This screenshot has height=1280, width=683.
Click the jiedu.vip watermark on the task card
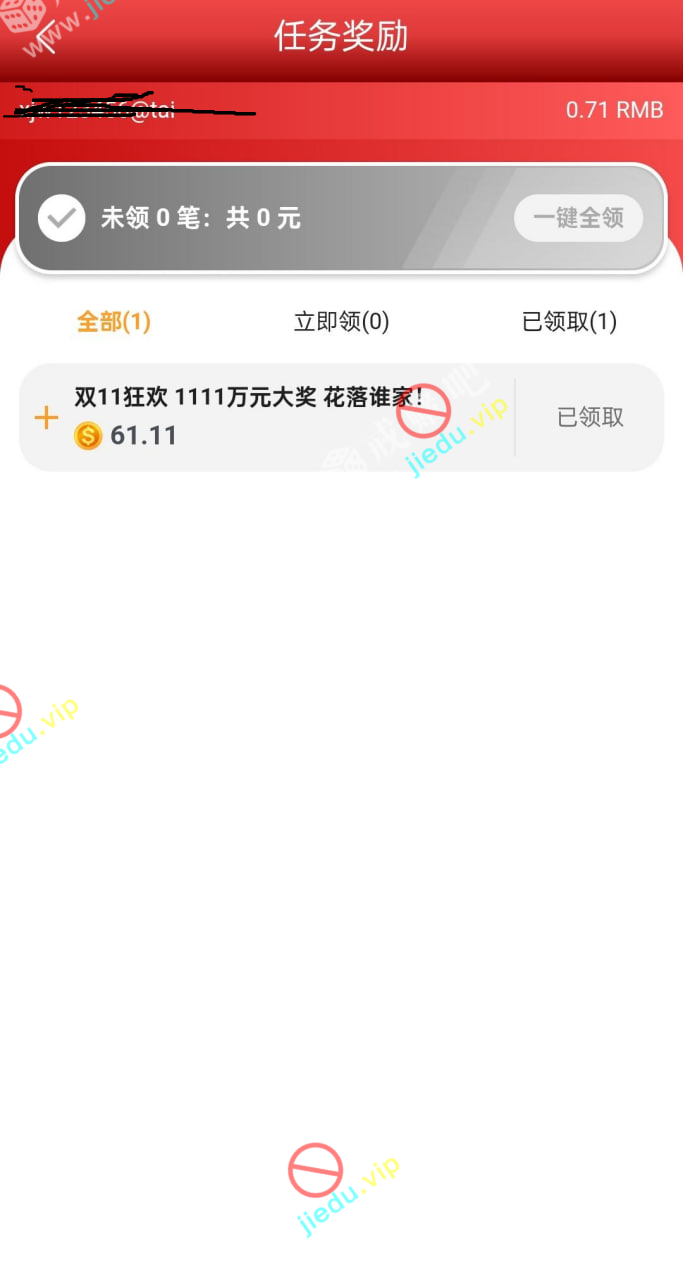(457, 438)
